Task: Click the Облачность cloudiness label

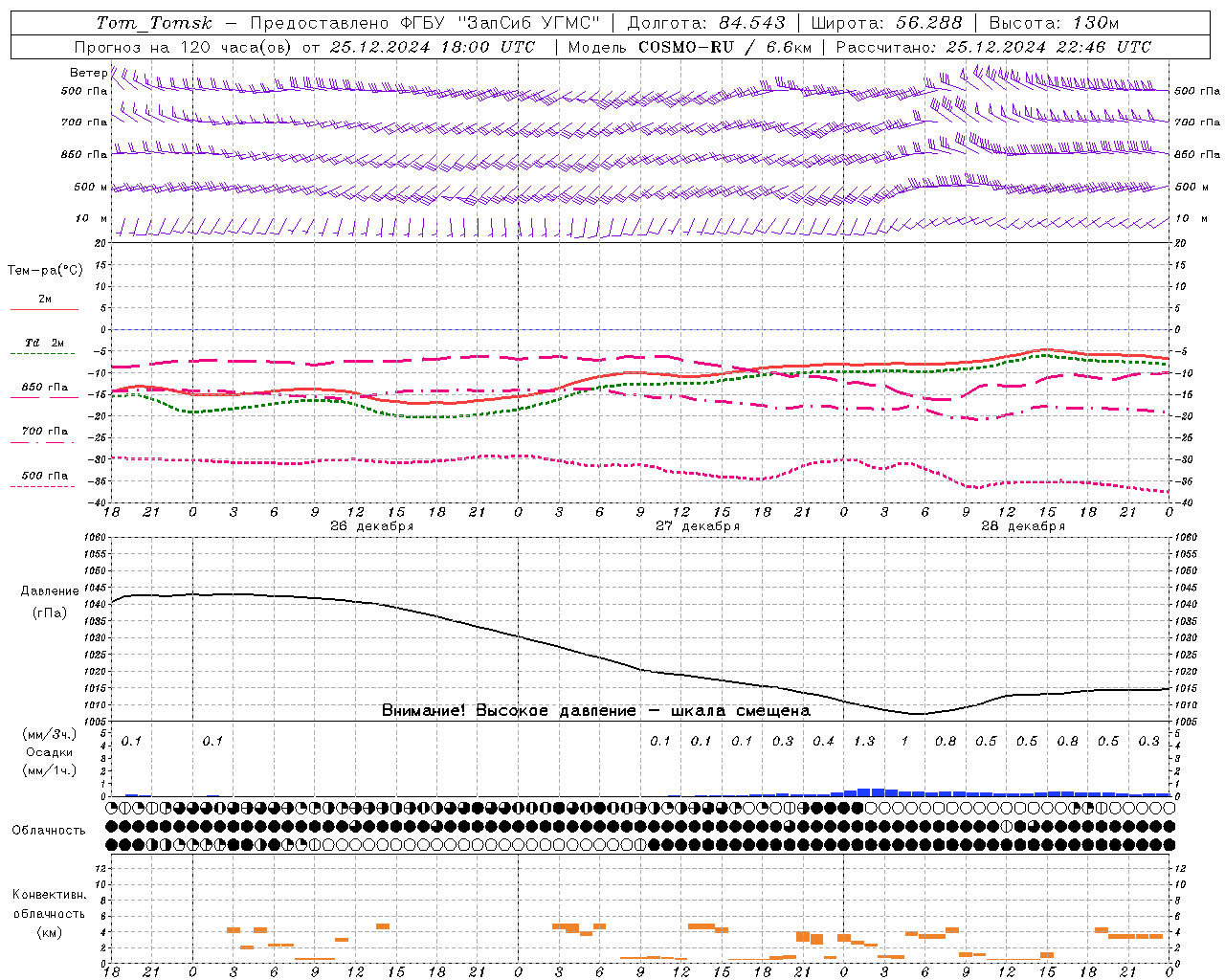Action: [49, 830]
